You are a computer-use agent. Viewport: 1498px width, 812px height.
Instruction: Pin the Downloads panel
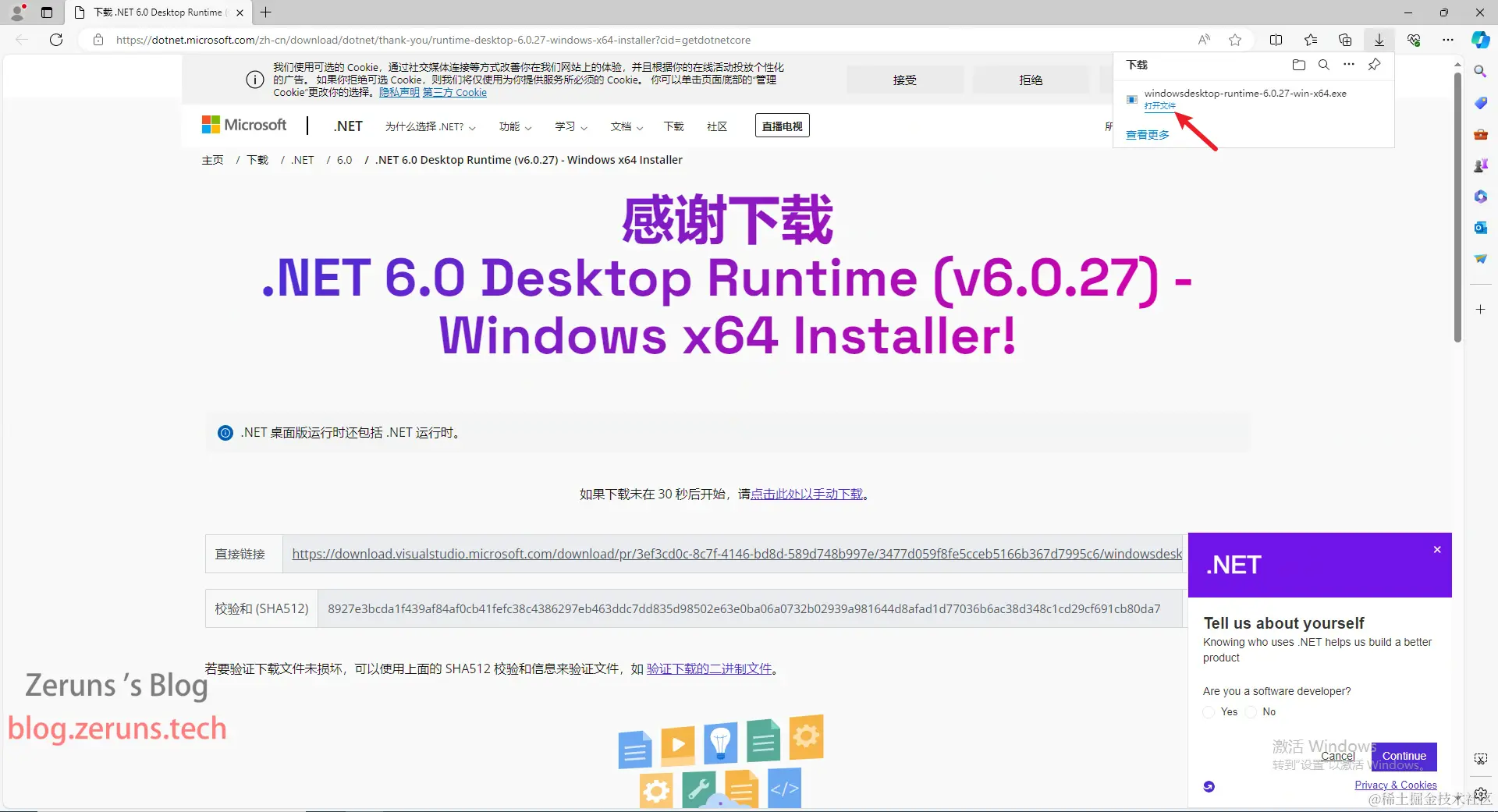(1375, 65)
